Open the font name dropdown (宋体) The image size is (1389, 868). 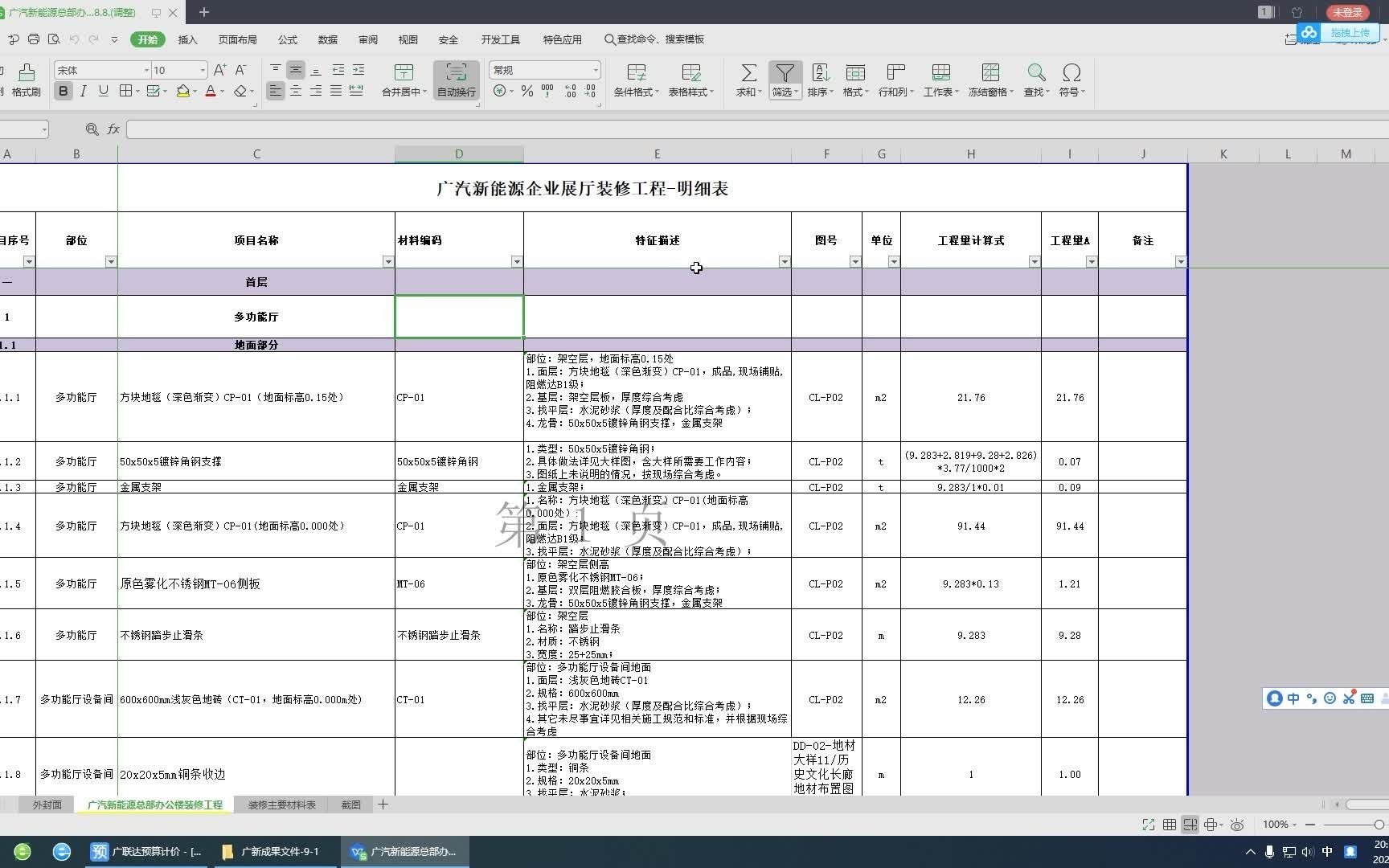click(x=146, y=71)
